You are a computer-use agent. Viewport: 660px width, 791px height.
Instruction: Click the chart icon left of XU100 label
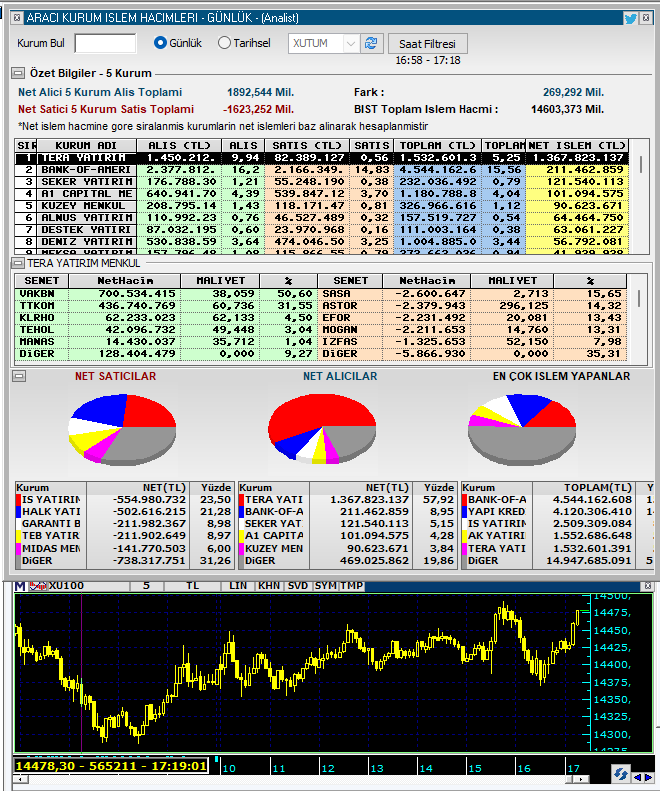pos(37,586)
